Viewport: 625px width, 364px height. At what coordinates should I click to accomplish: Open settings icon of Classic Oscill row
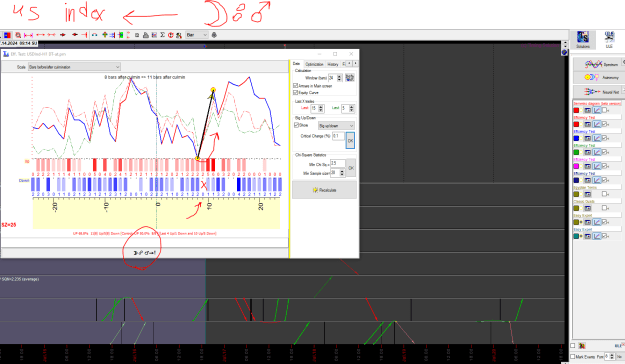tap(588, 208)
